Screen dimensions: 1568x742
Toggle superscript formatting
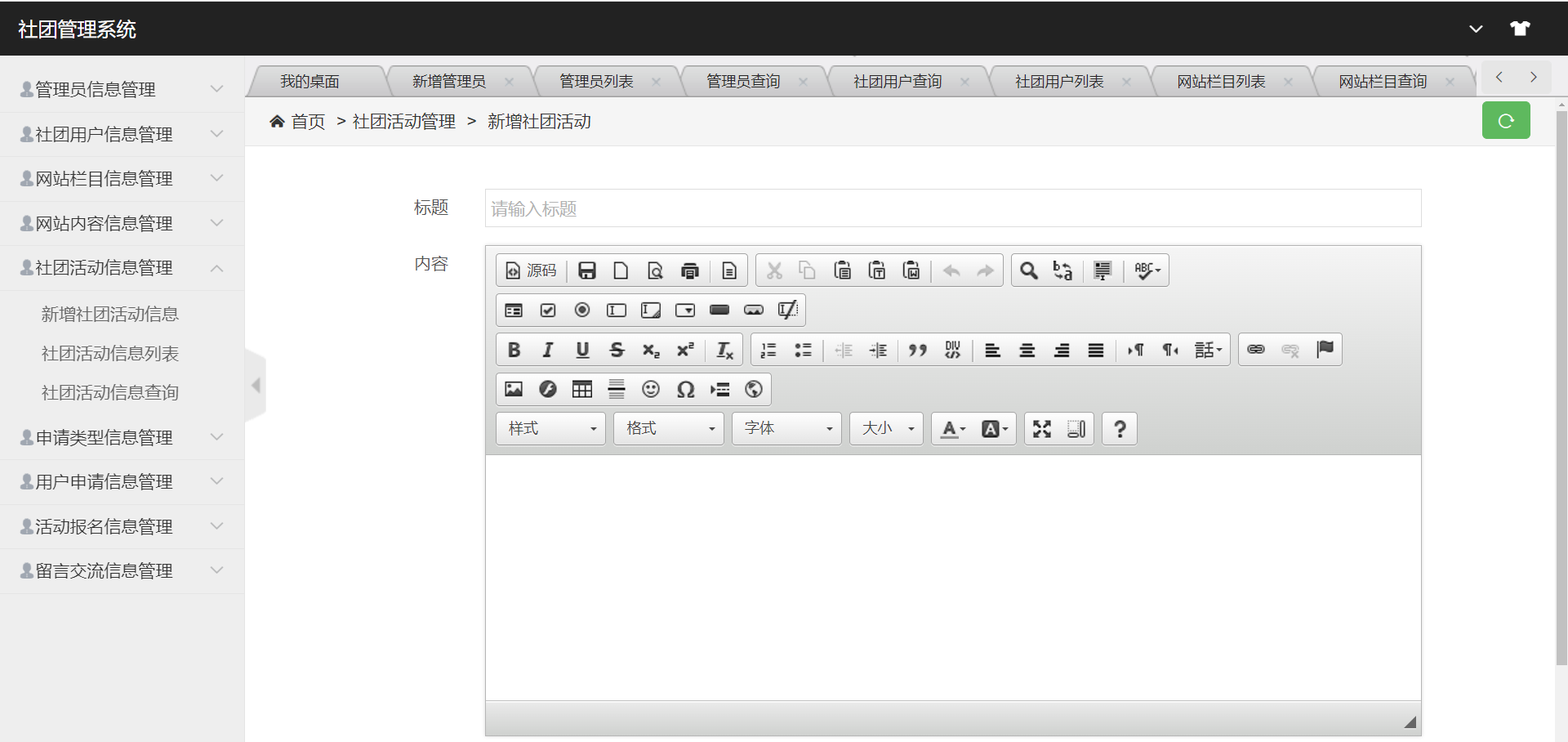(685, 350)
